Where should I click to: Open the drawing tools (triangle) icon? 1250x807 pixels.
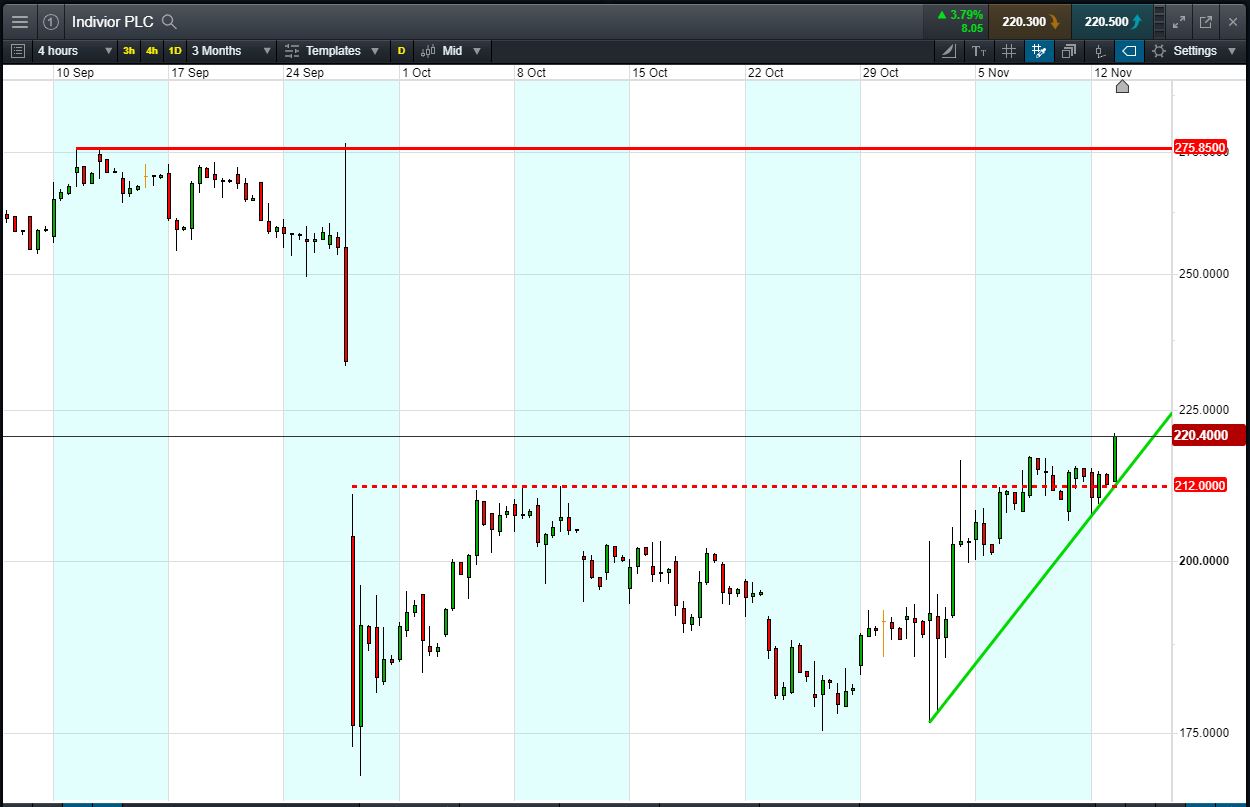(949, 50)
